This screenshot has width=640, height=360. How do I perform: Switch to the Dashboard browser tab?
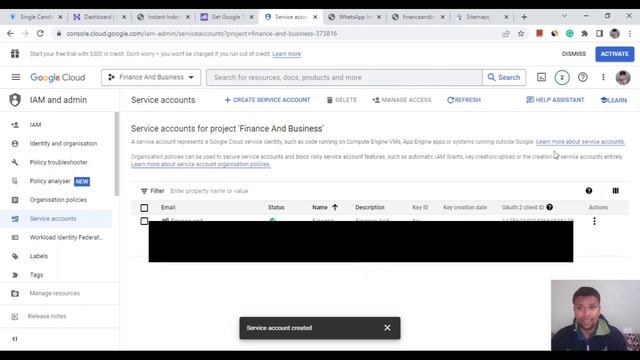click(x=99, y=17)
